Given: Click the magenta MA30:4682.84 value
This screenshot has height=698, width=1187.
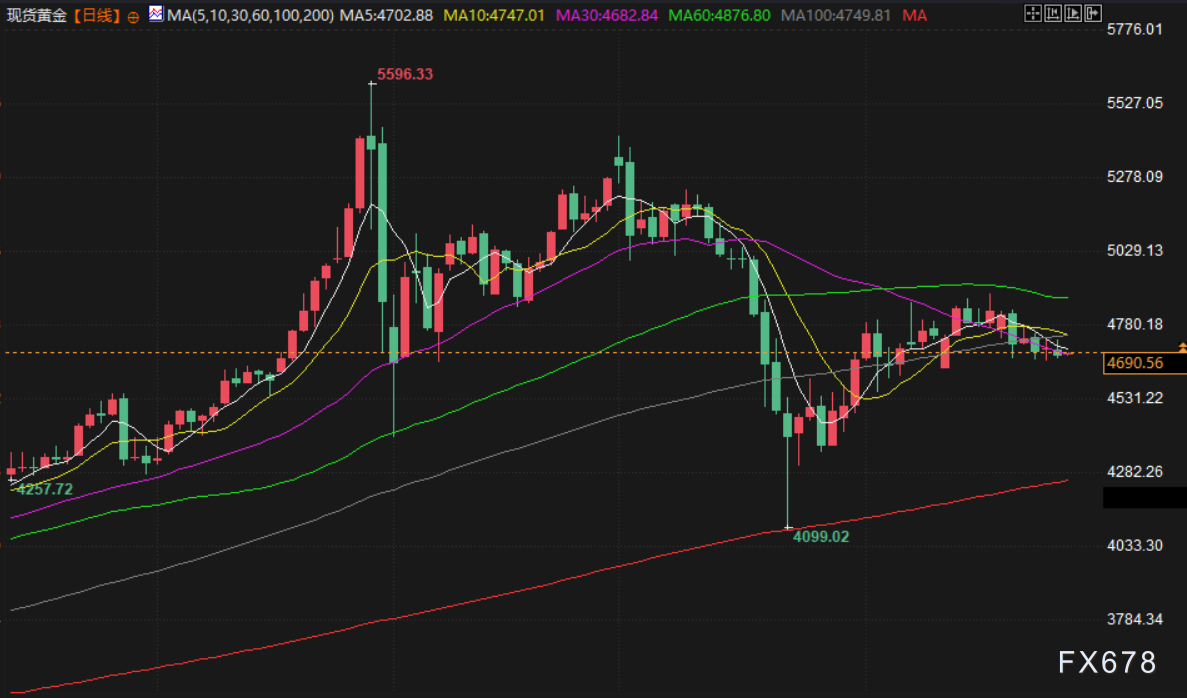Looking at the screenshot, I should tap(606, 15).
